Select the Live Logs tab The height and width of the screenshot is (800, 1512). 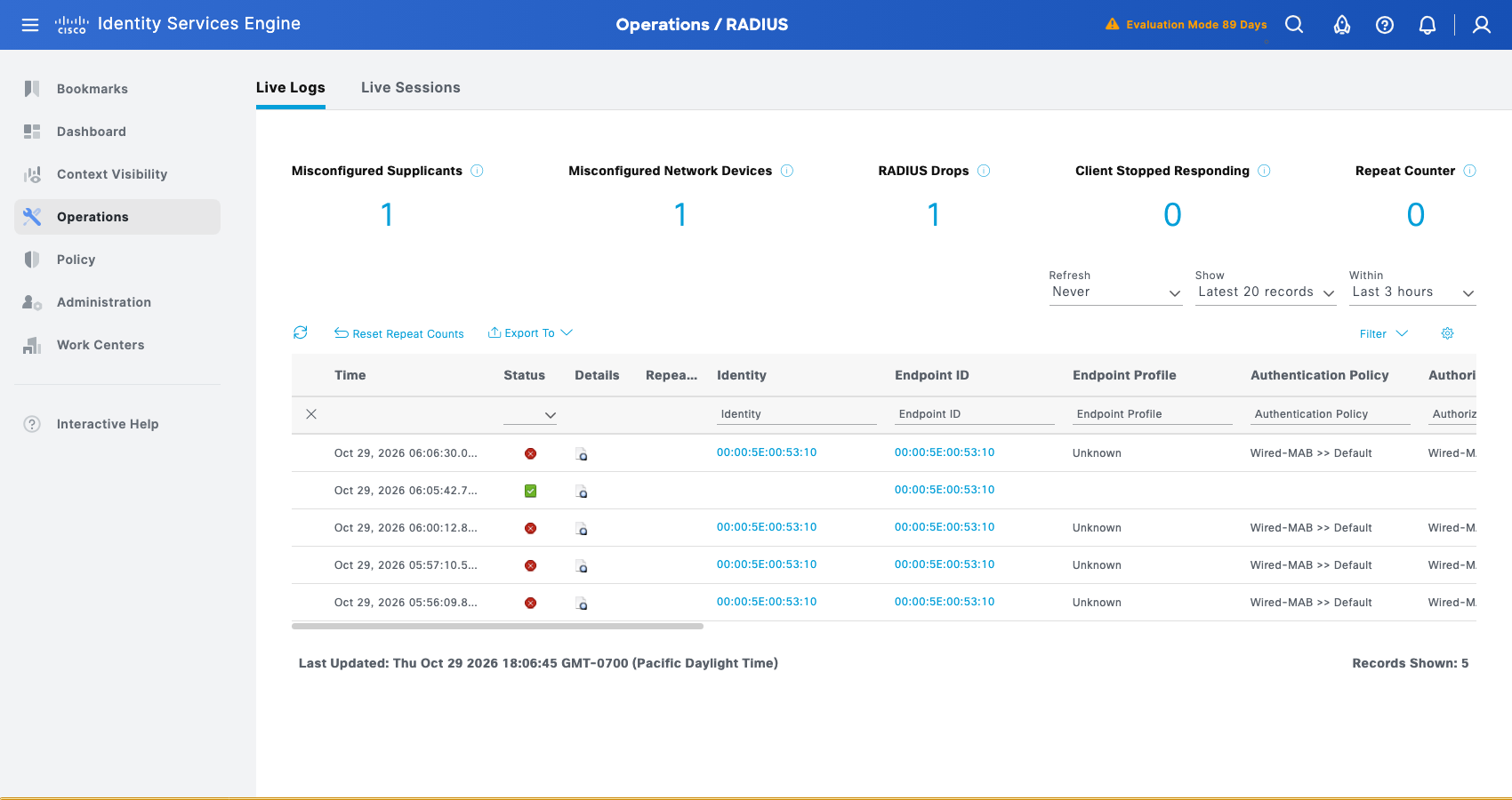click(x=291, y=87)
